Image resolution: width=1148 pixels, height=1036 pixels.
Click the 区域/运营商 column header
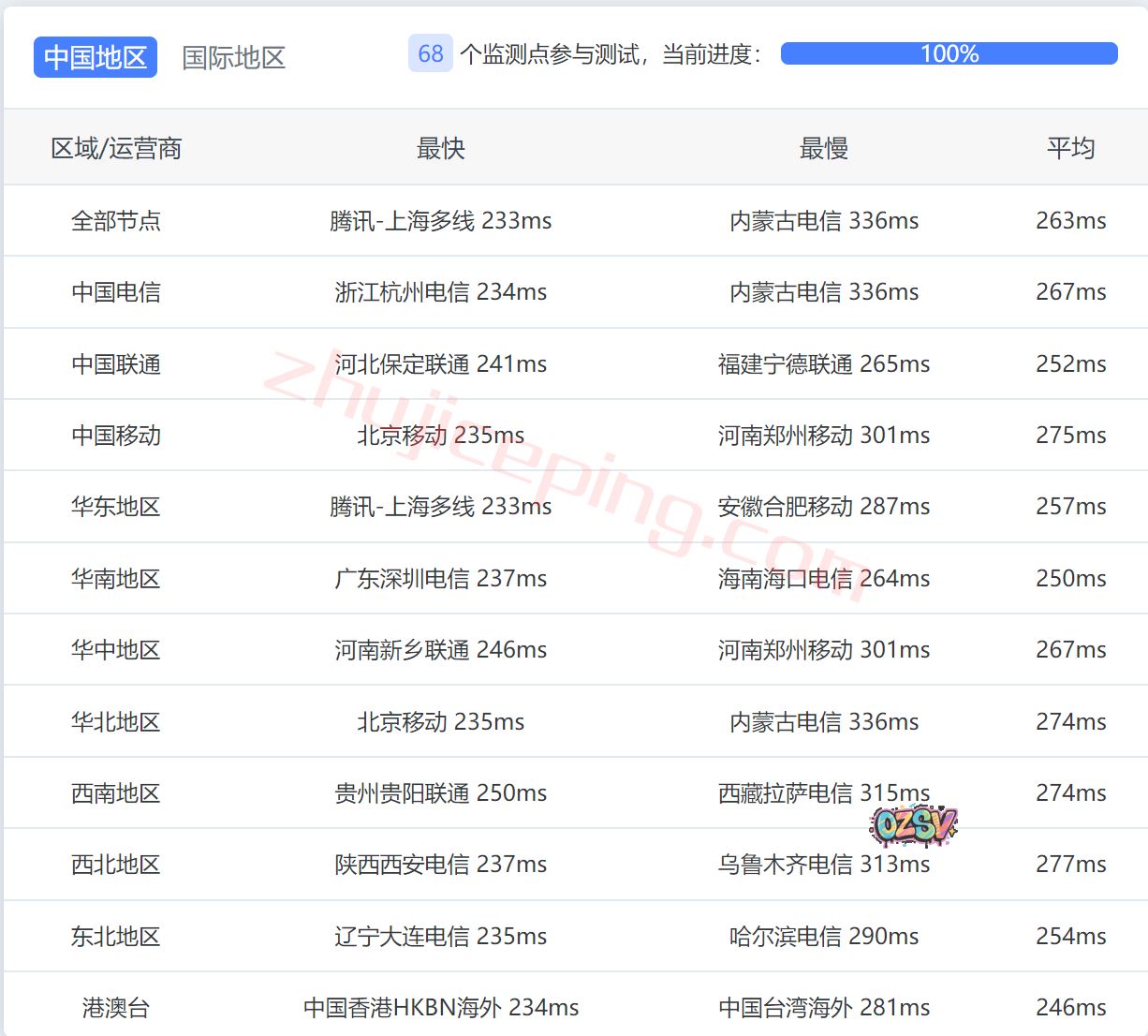tap(116, 148)
